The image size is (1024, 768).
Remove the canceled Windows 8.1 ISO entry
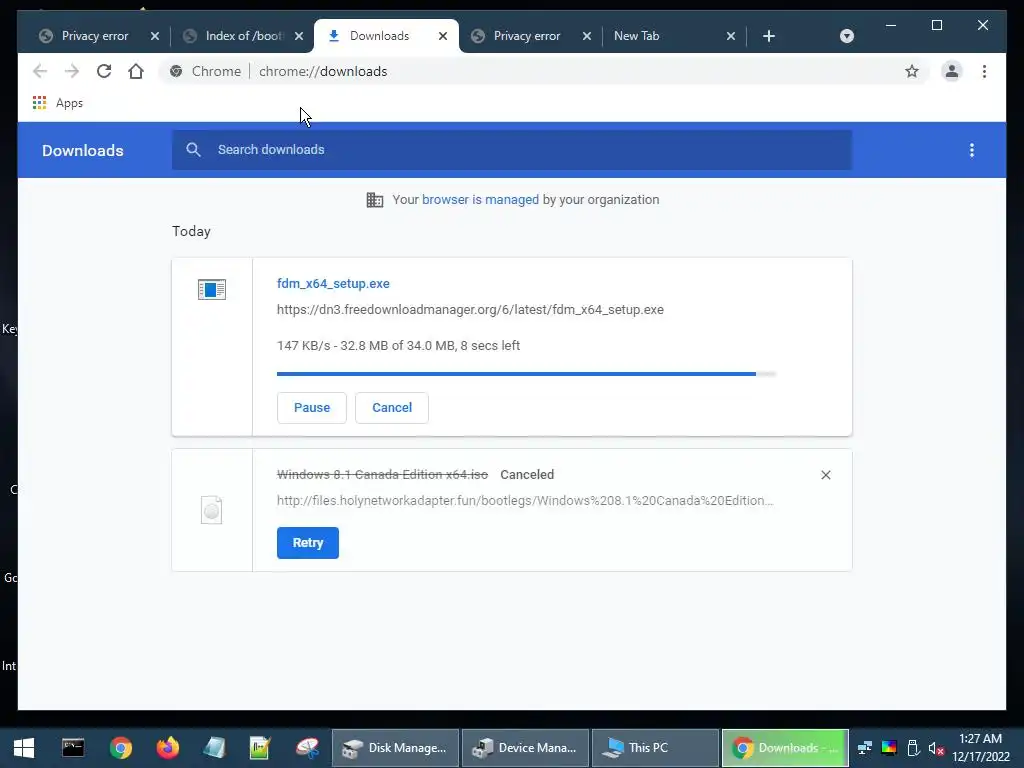[x=825, y=475]
